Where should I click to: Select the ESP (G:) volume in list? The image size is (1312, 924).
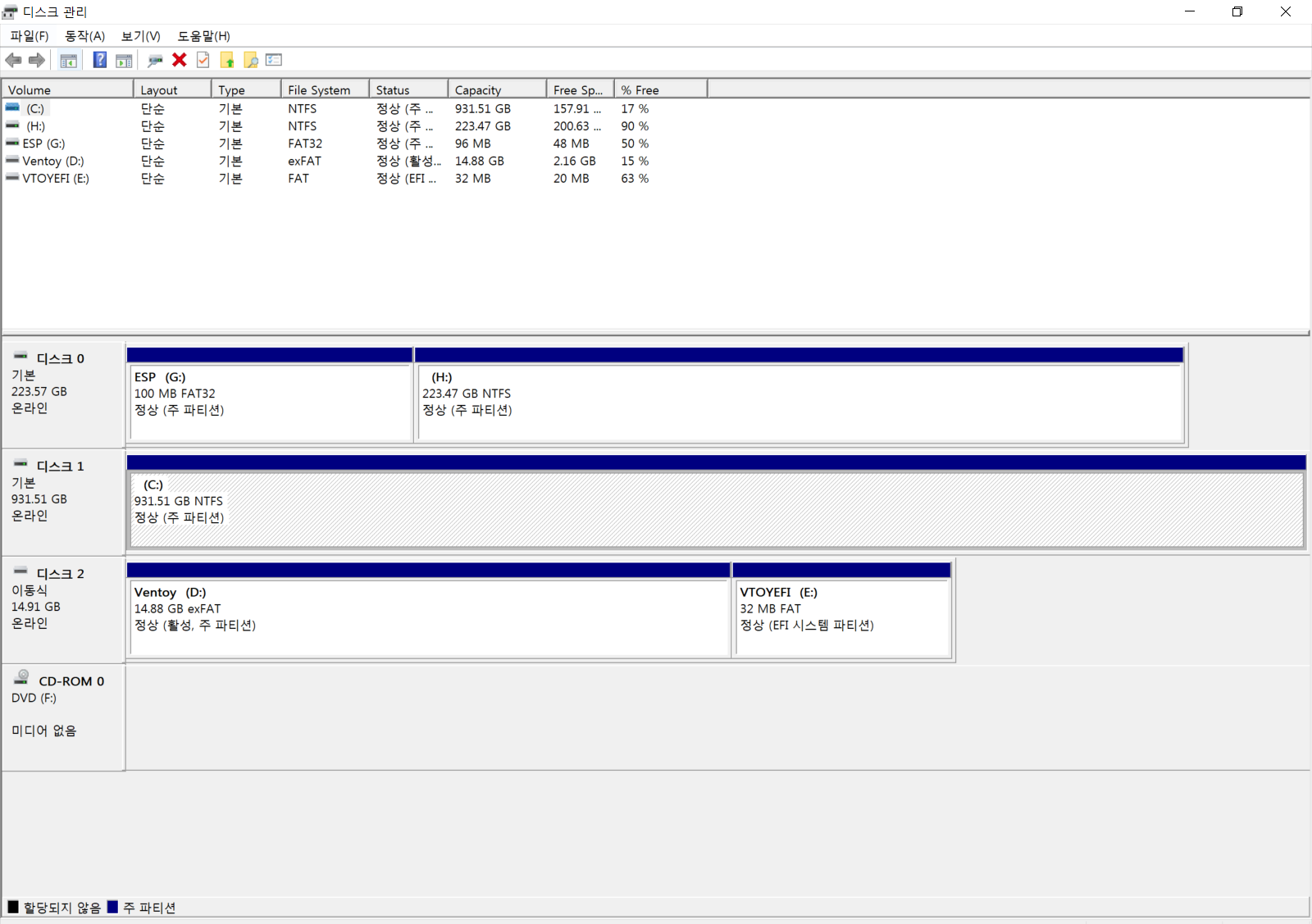click(356, 143)
